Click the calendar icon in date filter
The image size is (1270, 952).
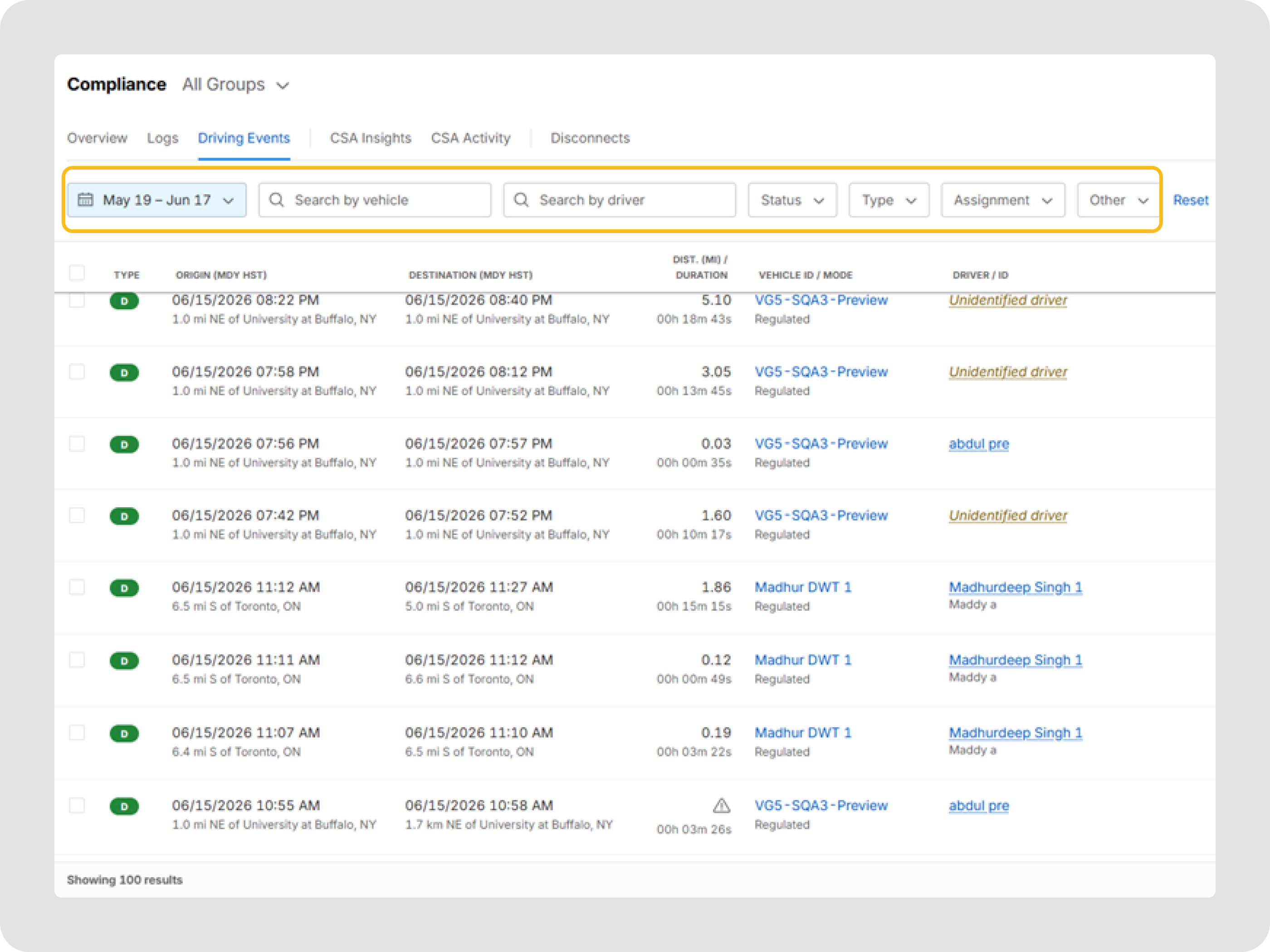[86, 200]
